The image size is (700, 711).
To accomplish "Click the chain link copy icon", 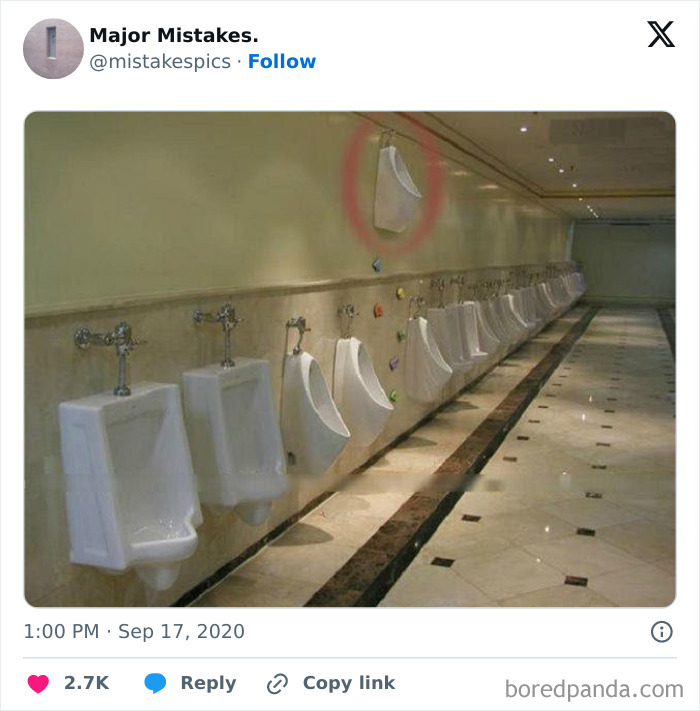I will (x=277, y=684).
